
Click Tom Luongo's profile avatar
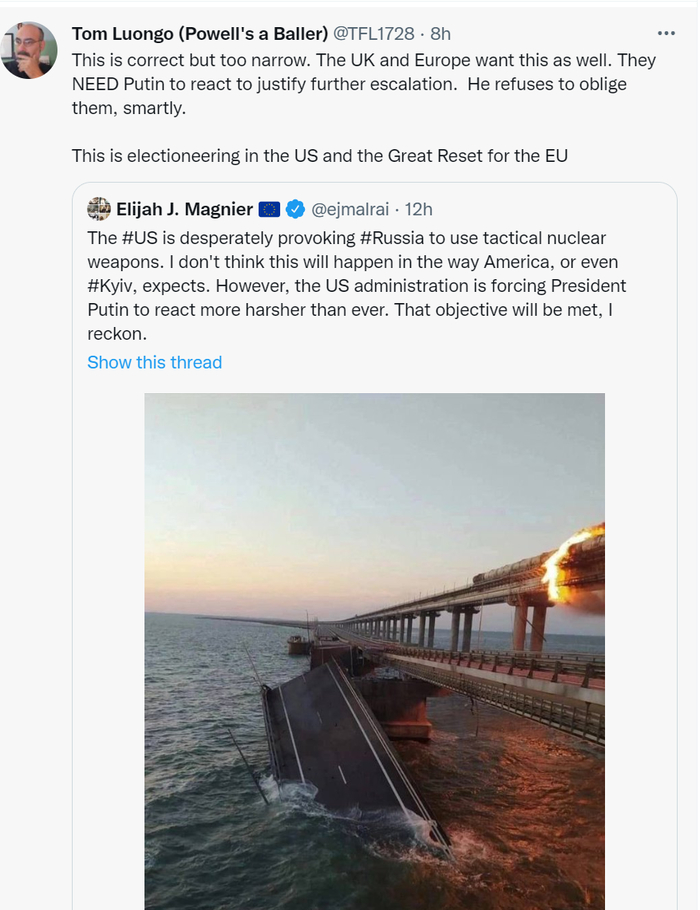point(29,50)
